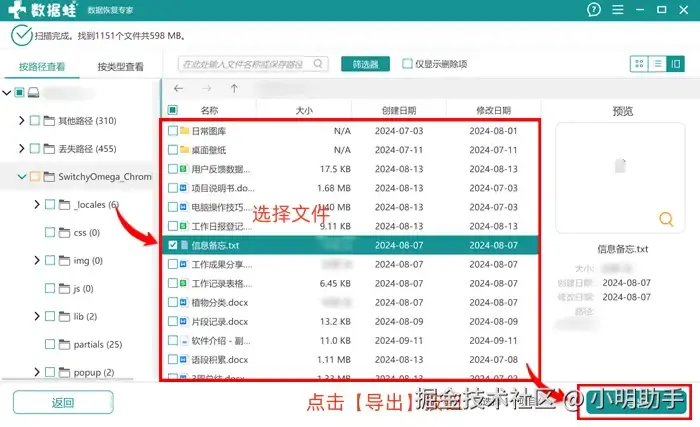Click the file placeholder in preview pane
This screenshot has width=700, height=427.
pyautogui.click(x=620, y=166)
